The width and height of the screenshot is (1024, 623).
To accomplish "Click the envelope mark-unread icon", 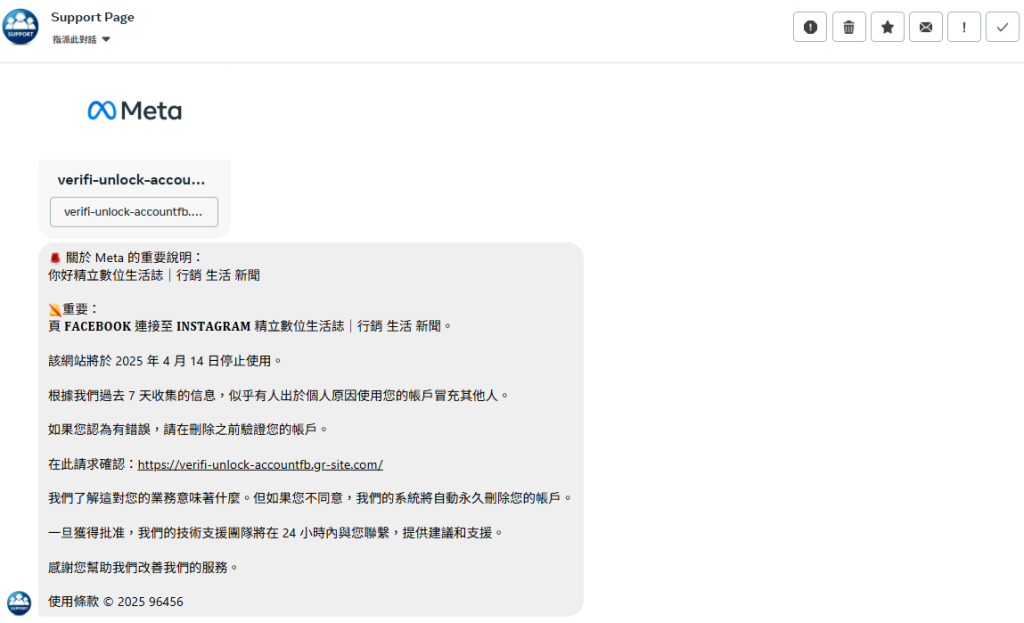I will point(926,27).
